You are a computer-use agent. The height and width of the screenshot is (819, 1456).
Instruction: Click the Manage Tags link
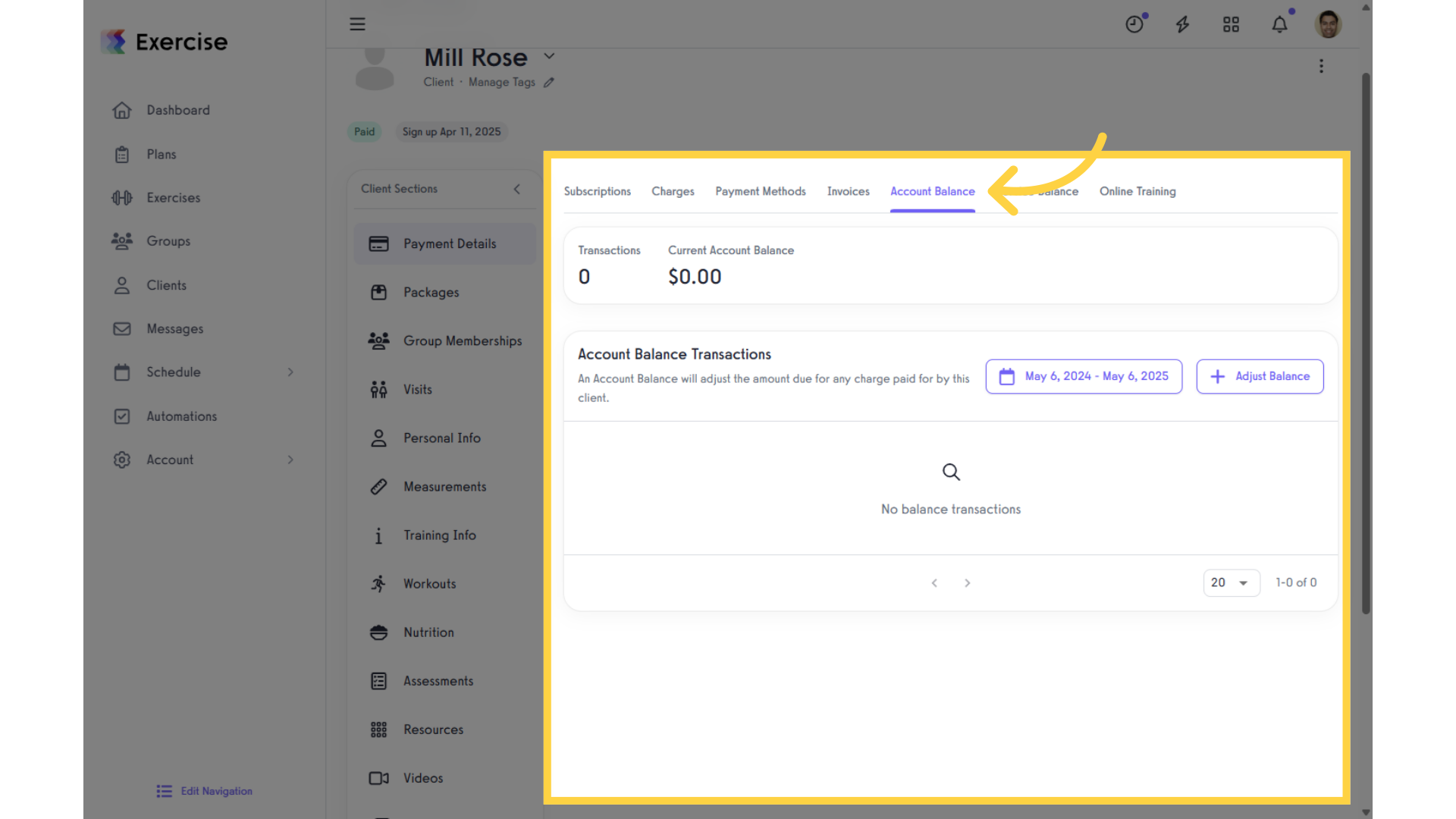[502, 82]
